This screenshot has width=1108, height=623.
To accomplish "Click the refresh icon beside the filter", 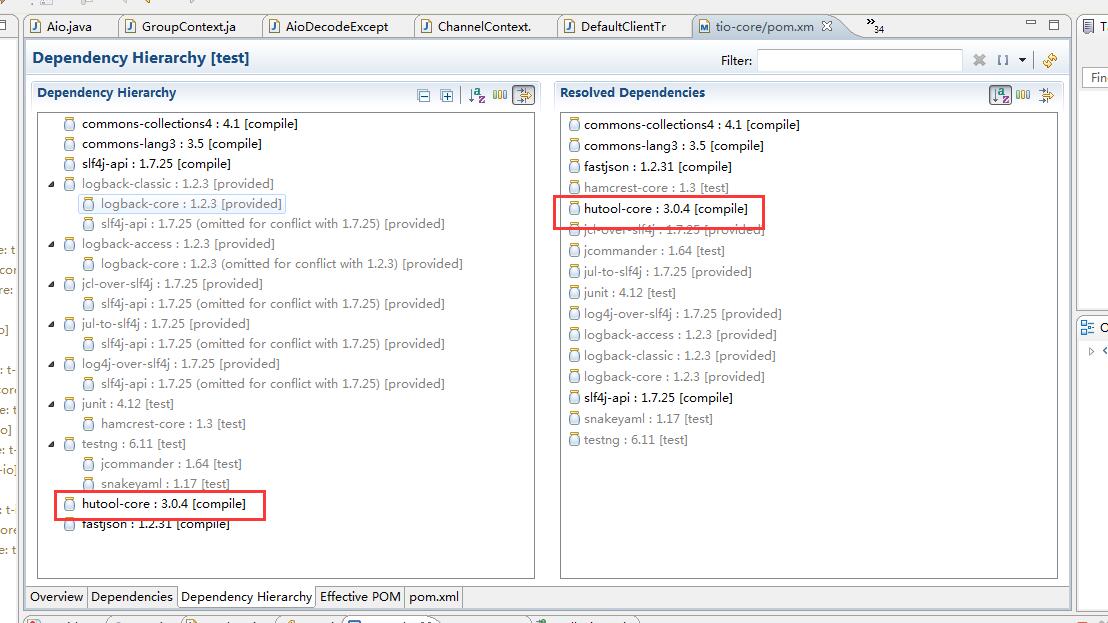I will click(1049, 61).
